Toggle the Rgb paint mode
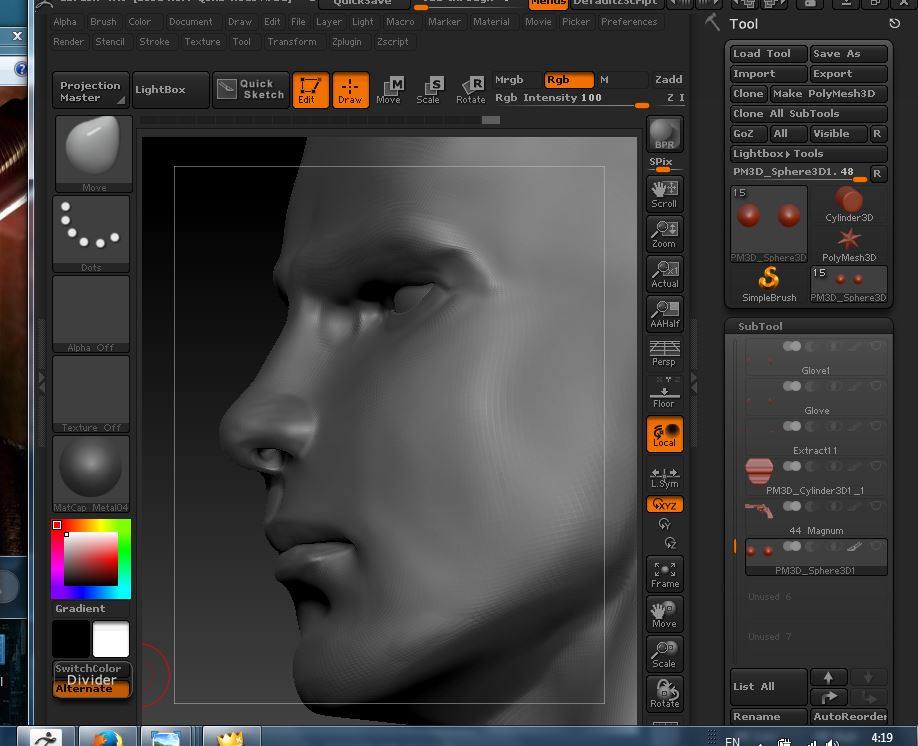 [x=568, y=80]
